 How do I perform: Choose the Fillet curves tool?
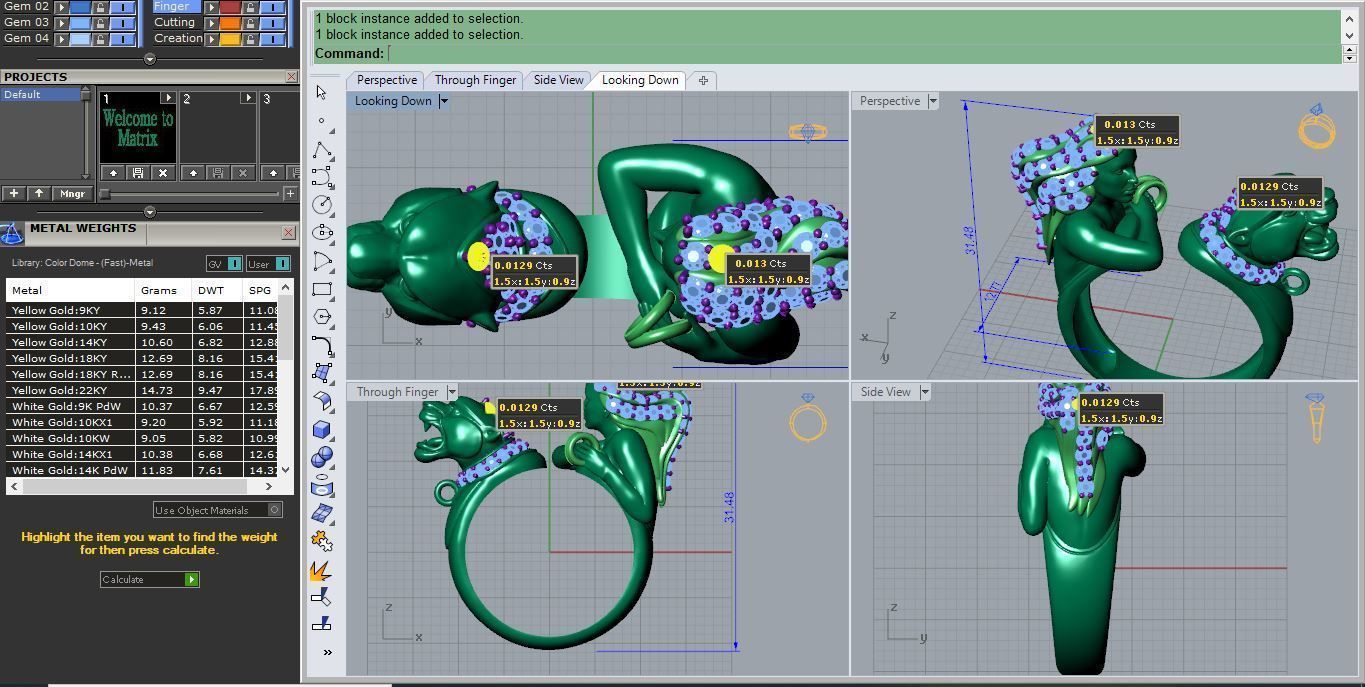pos(322,346)
